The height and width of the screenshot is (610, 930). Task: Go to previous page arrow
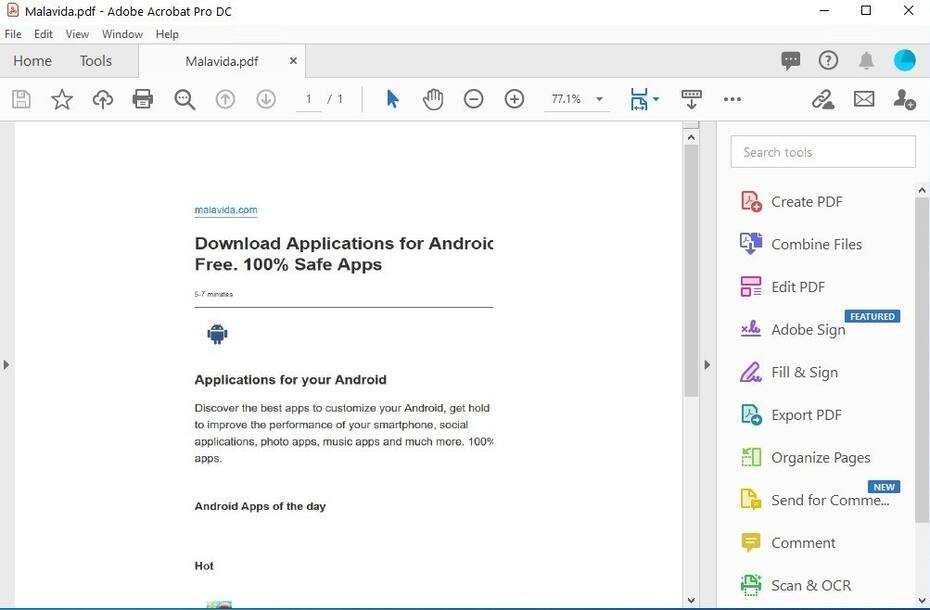tap(225, 99)
